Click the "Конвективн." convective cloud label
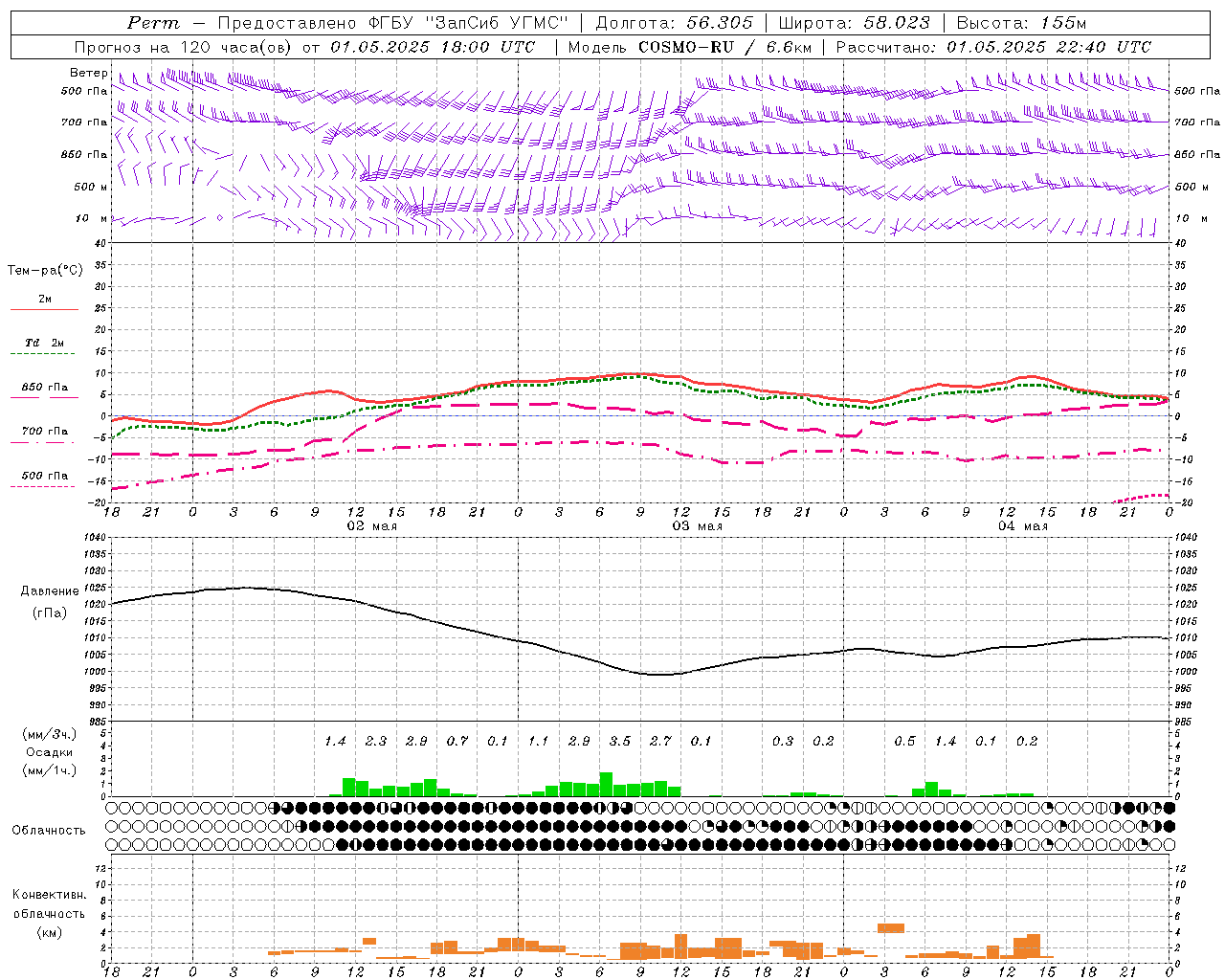This screenshot has width=1225, height=980. click(49, 895)
